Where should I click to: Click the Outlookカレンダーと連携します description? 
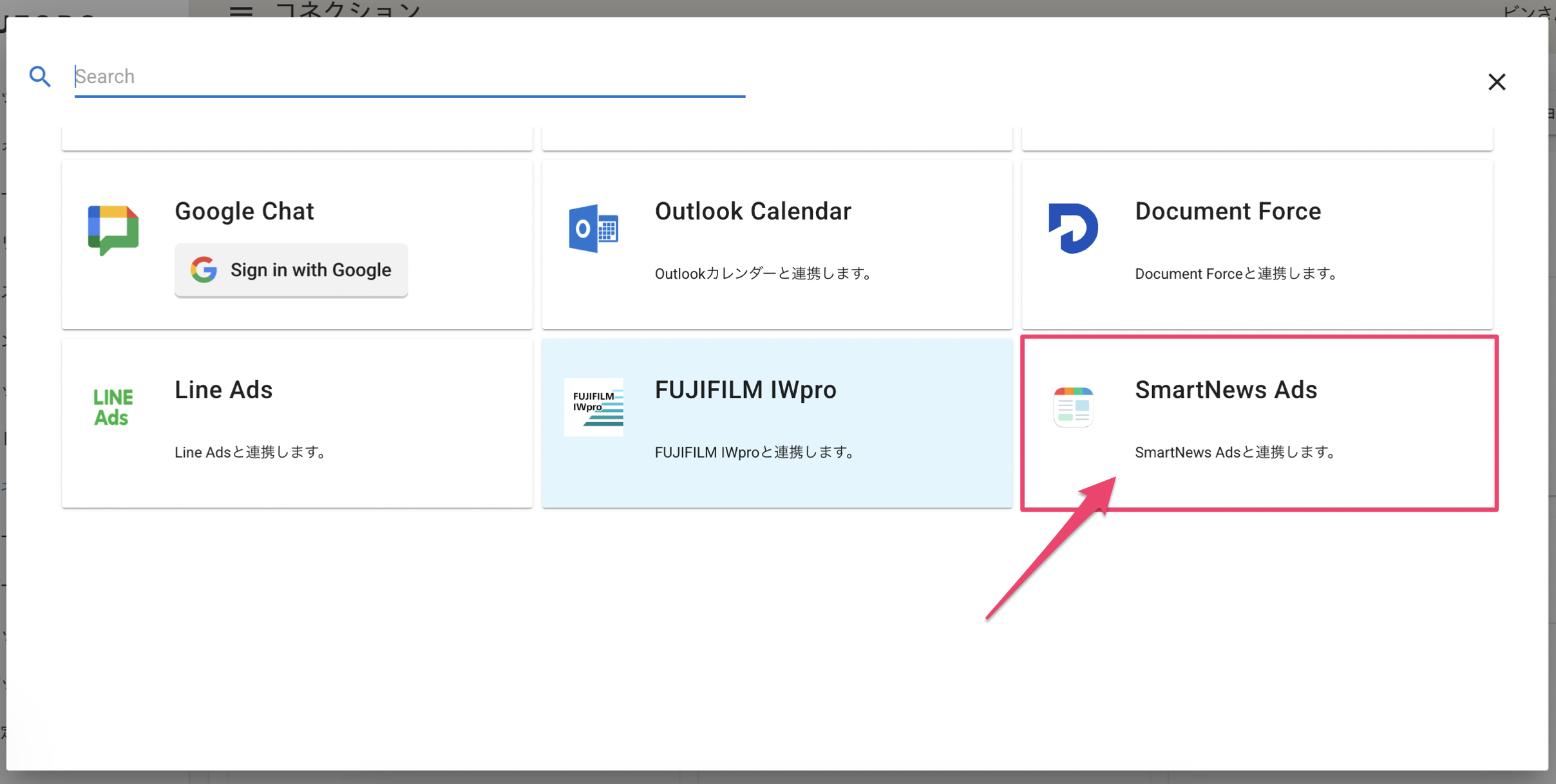point(764,274)
